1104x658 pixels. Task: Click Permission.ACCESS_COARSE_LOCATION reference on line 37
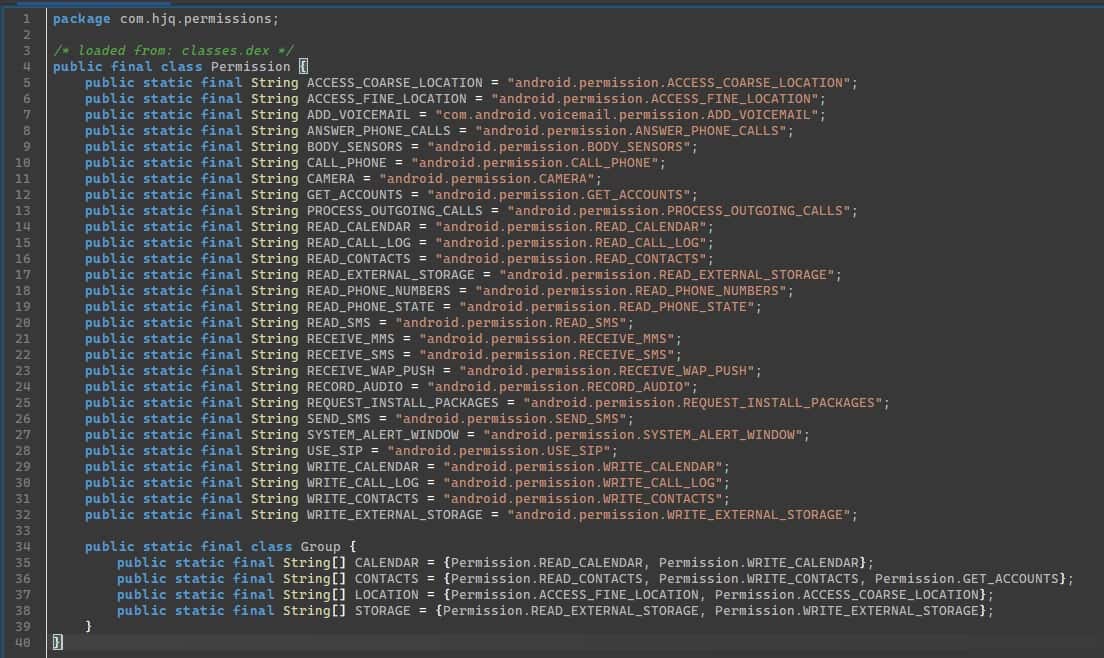pyautogui.click(x=847, y=595)
